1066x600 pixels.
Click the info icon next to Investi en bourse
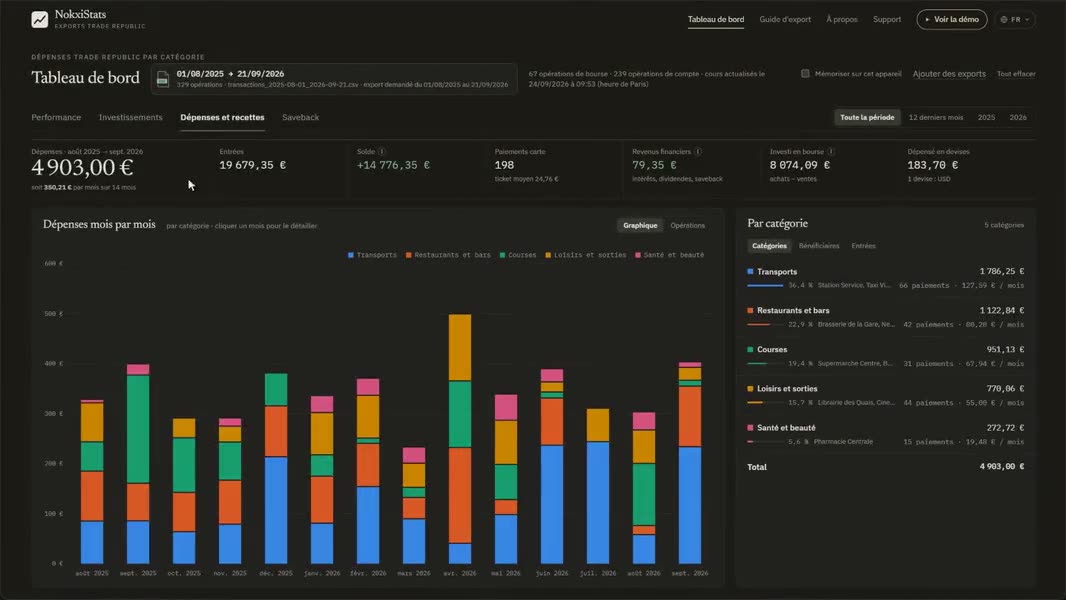(831, 152)
